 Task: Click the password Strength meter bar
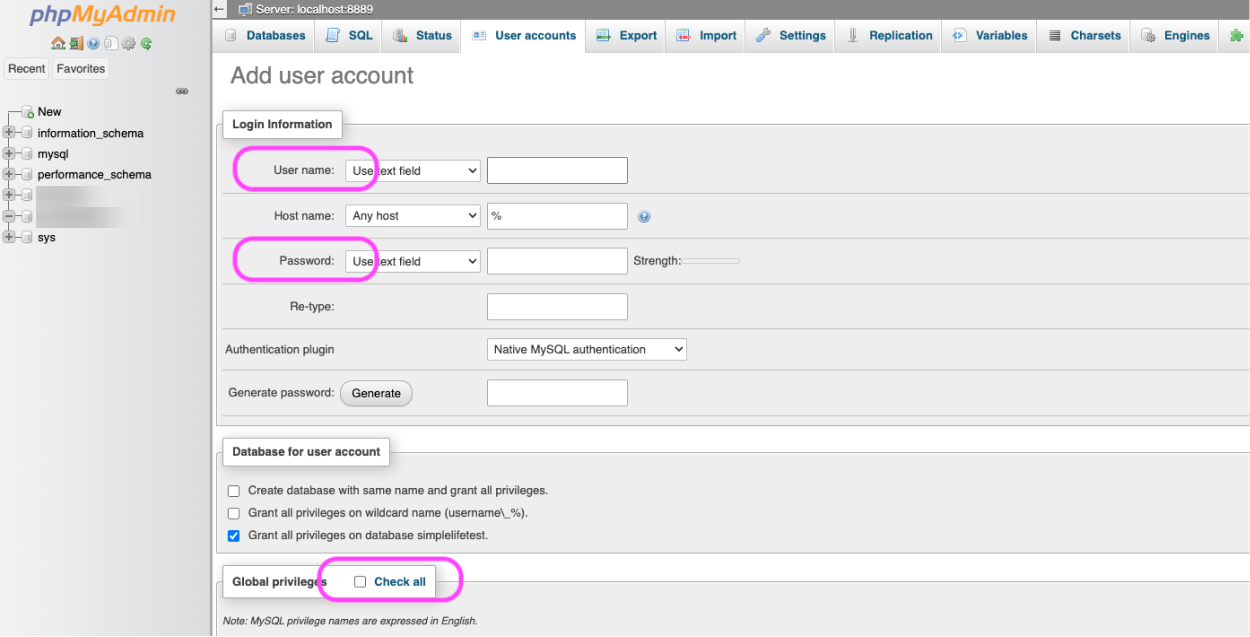click(x=710, y=261)
